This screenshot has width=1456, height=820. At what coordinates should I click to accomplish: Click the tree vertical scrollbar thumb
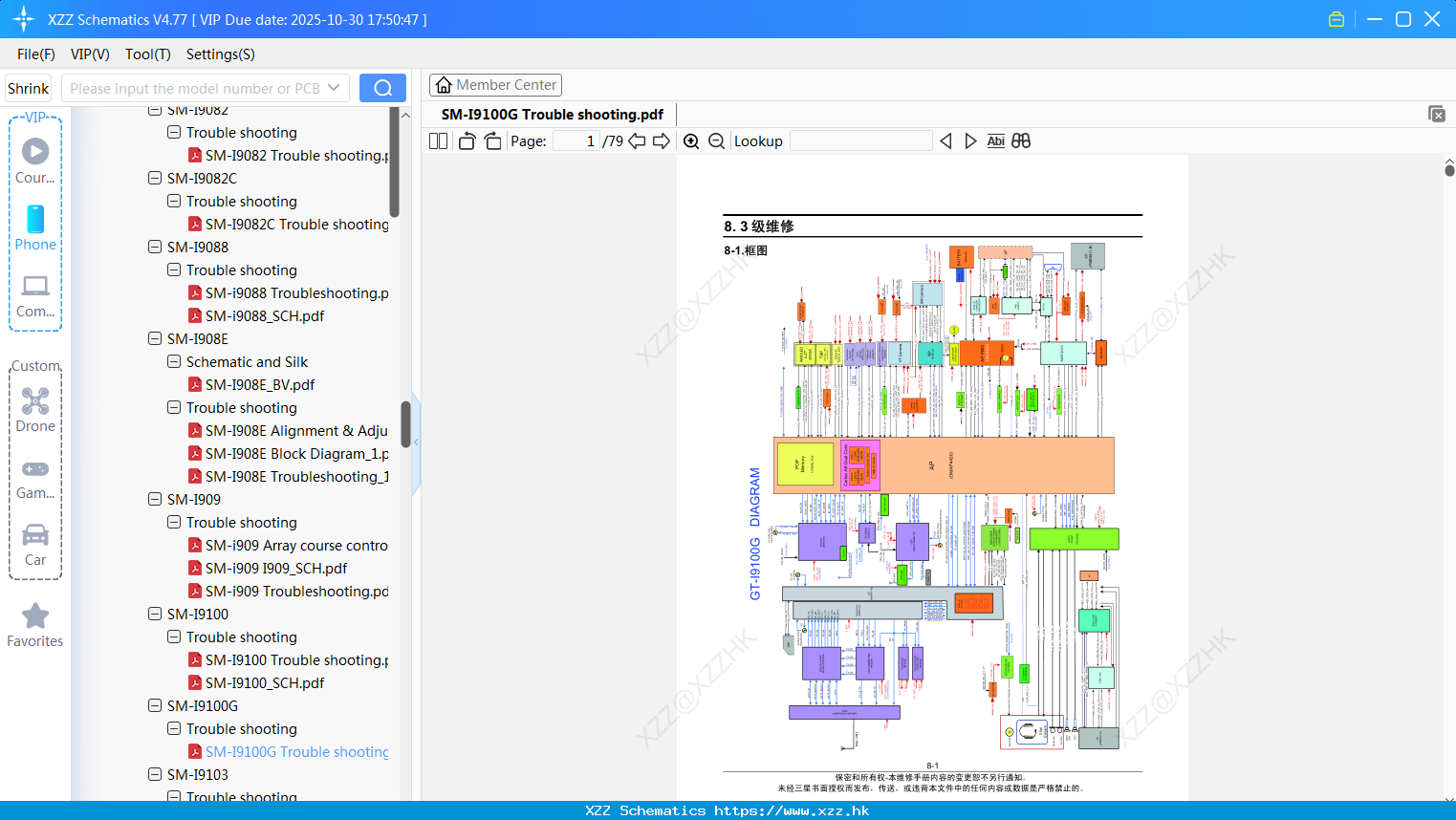tap(405, 424)
